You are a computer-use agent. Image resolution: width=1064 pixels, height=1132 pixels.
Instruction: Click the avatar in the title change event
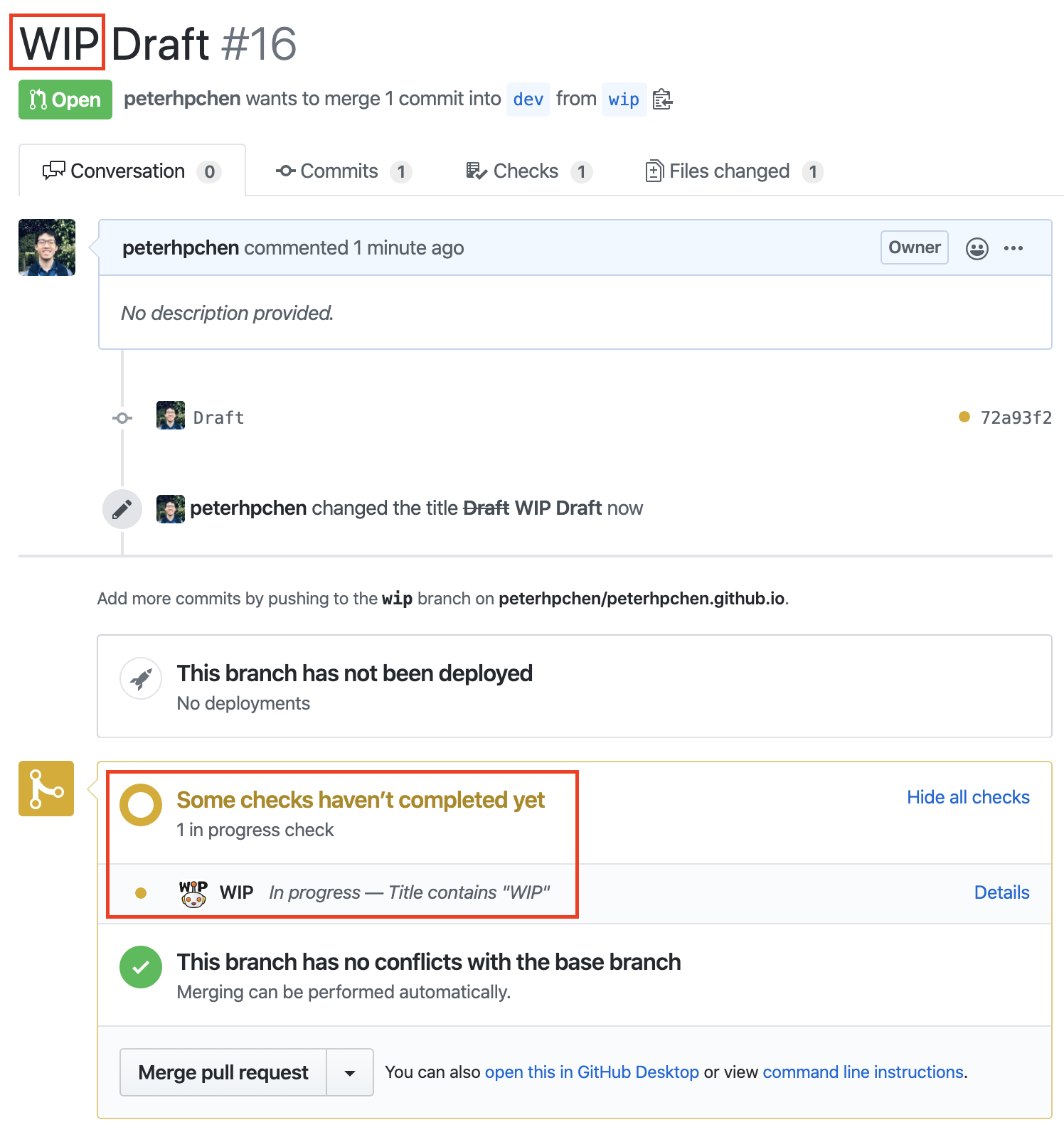click(171, 509)
